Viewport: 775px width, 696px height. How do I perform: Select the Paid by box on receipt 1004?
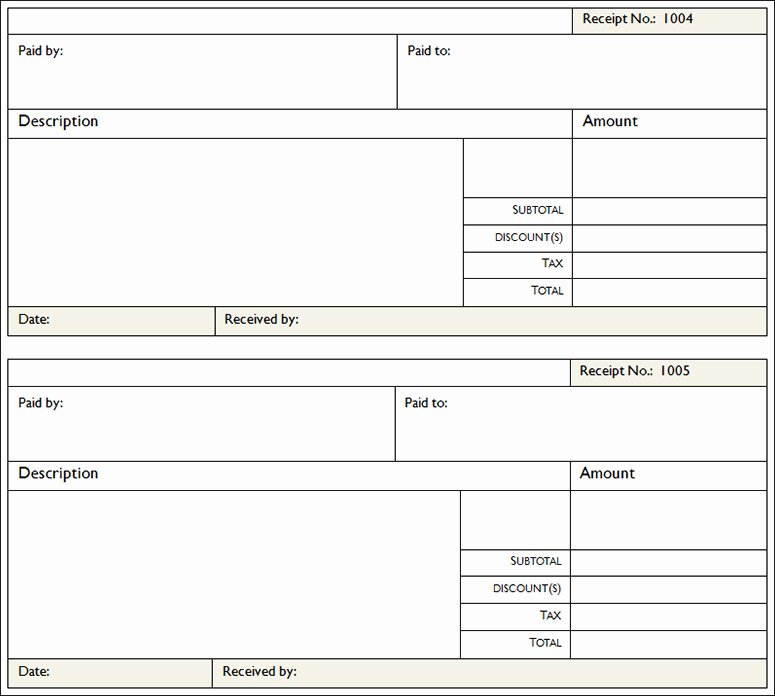pos(202,72)
